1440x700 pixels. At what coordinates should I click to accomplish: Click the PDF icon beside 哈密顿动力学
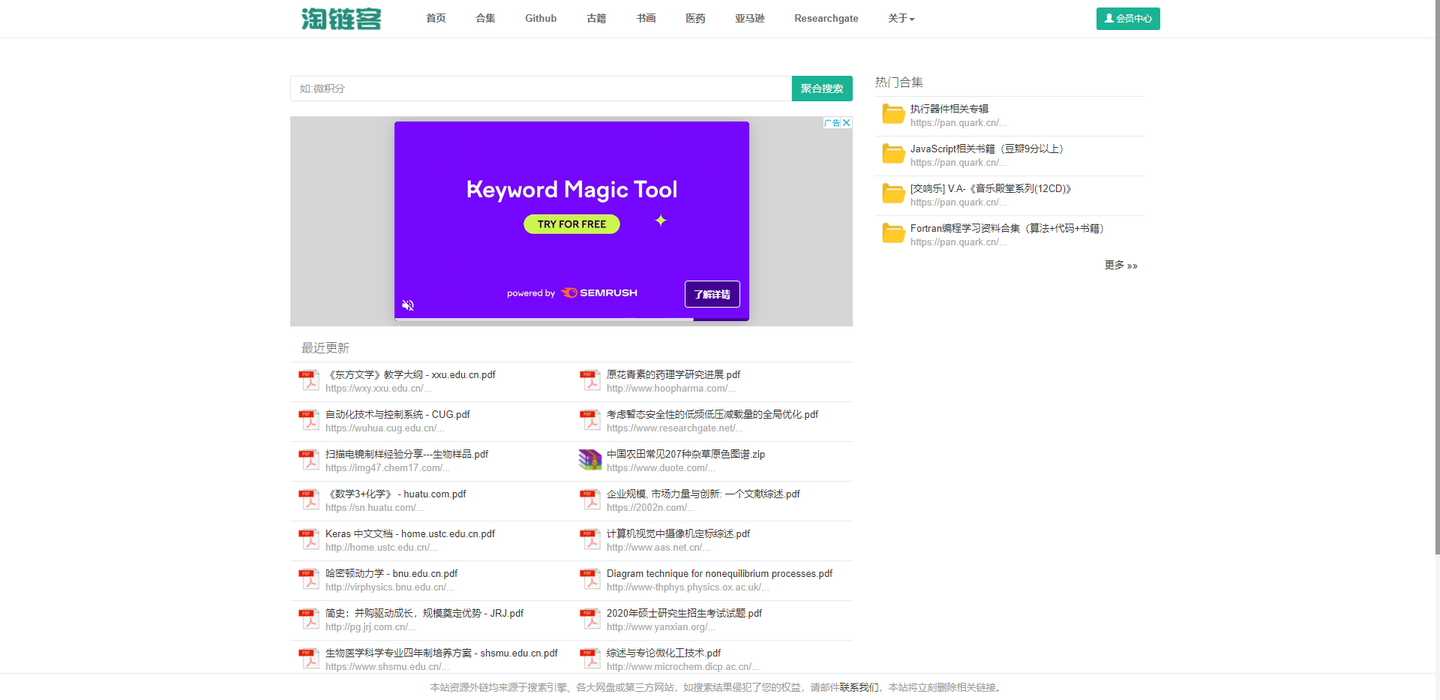309,580
